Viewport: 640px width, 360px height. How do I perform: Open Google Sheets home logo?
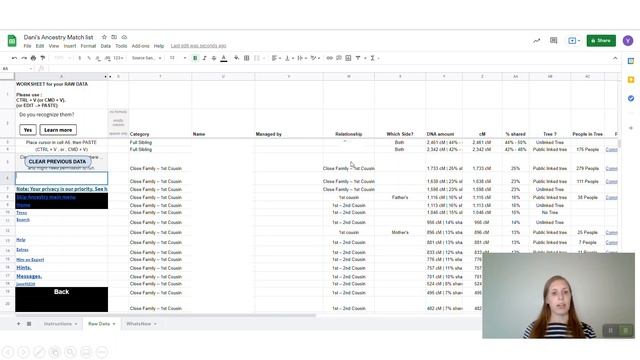(12, 41)
